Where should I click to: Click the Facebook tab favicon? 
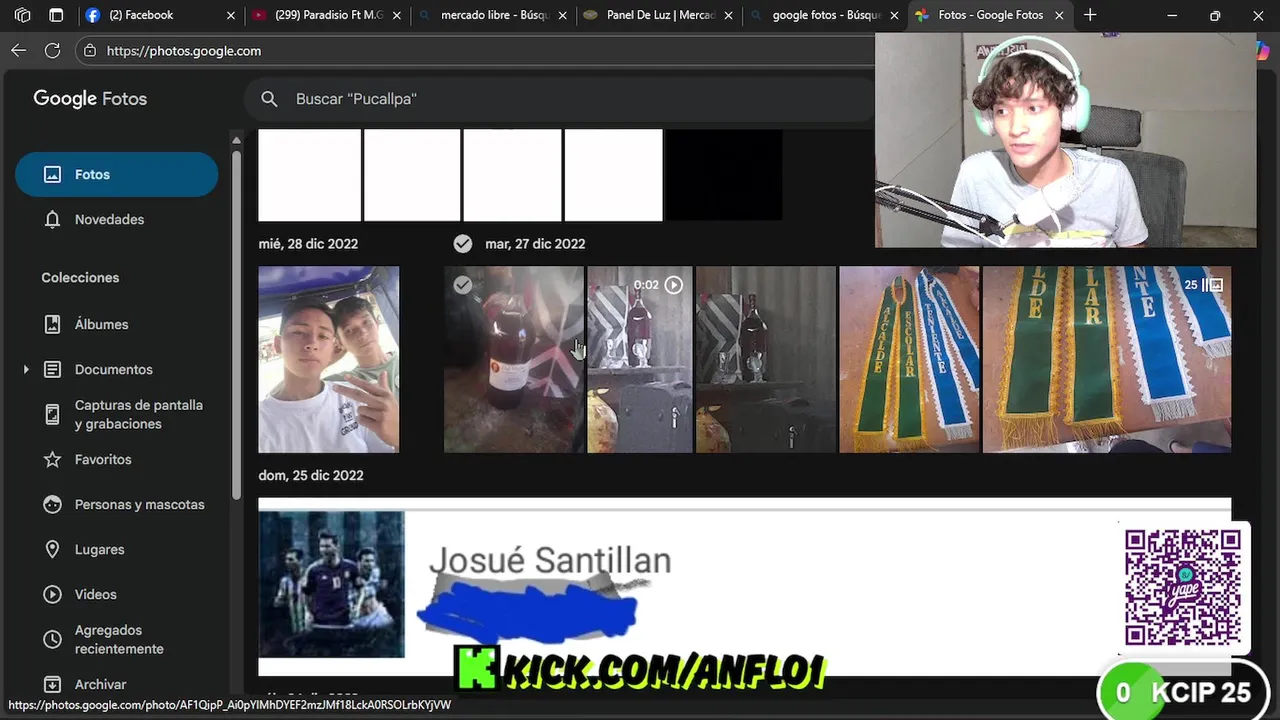click(x=93, y=15)
